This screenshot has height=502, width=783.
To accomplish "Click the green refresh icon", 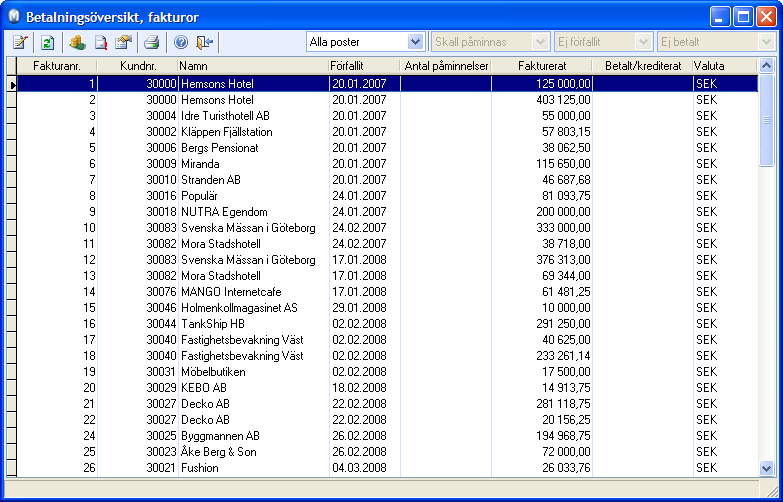I will [47, 42].
